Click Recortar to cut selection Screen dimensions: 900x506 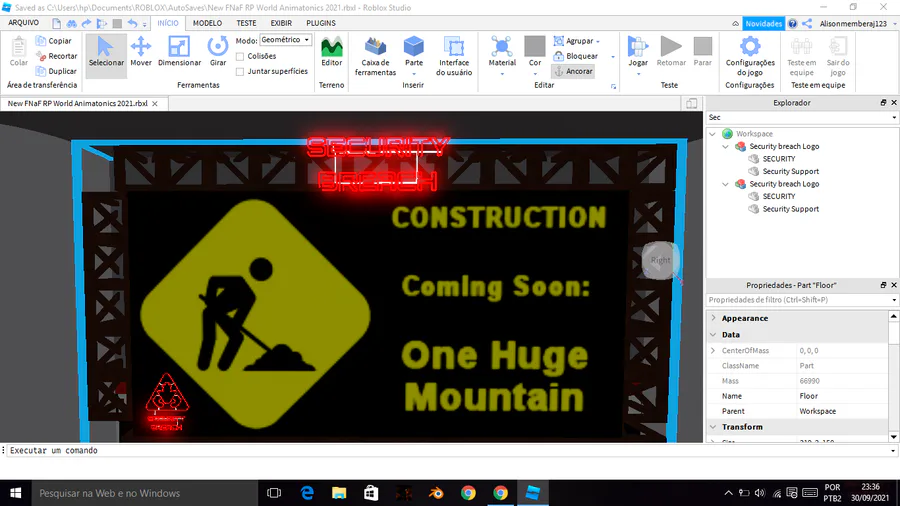click(x=56, y=56)
